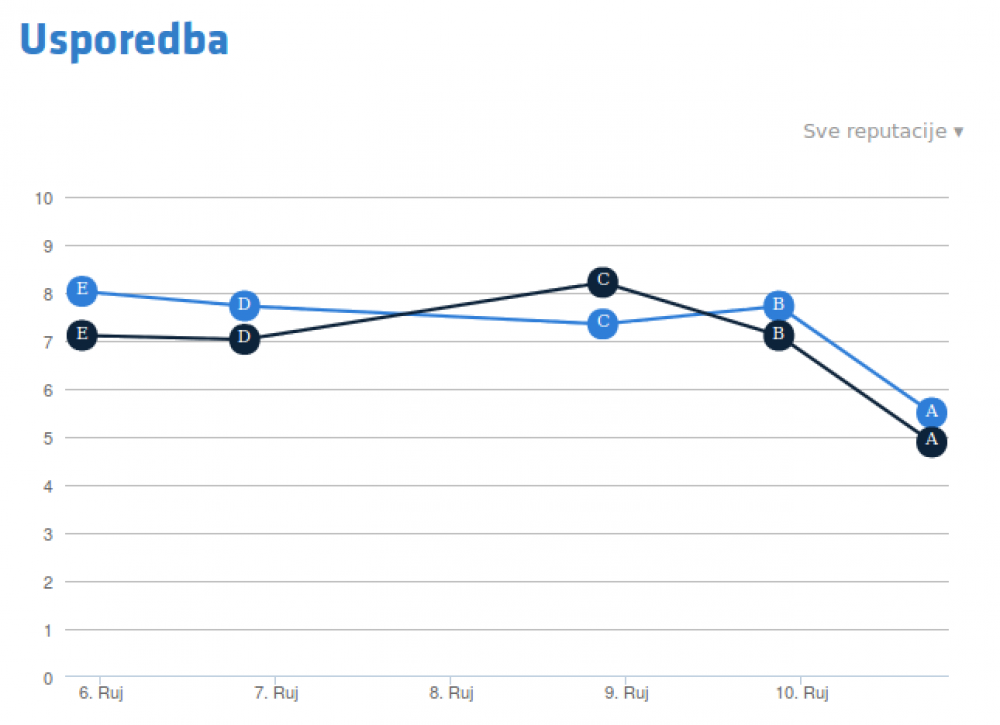Click the blue C data point
The image size is (1000, 725).
603,323
